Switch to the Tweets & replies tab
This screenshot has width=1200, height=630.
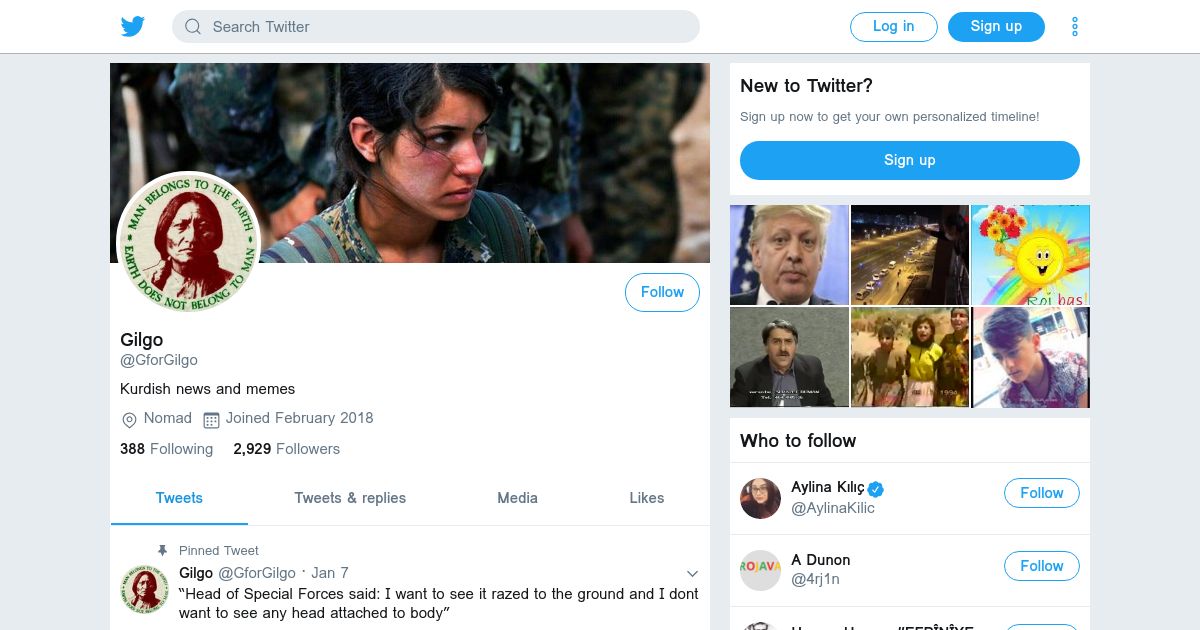point(350,498)
